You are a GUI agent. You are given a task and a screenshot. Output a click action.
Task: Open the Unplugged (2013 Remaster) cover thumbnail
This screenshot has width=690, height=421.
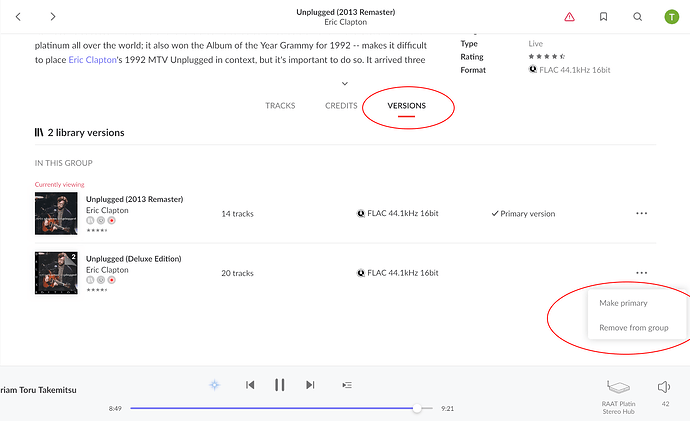(x=56, y=213)
